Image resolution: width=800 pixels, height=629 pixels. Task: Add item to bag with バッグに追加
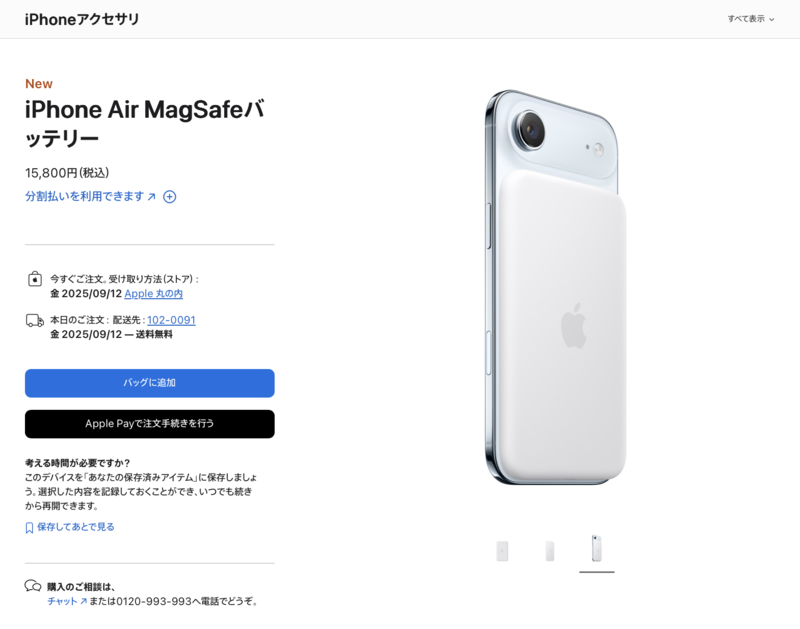tap(149, 383)
